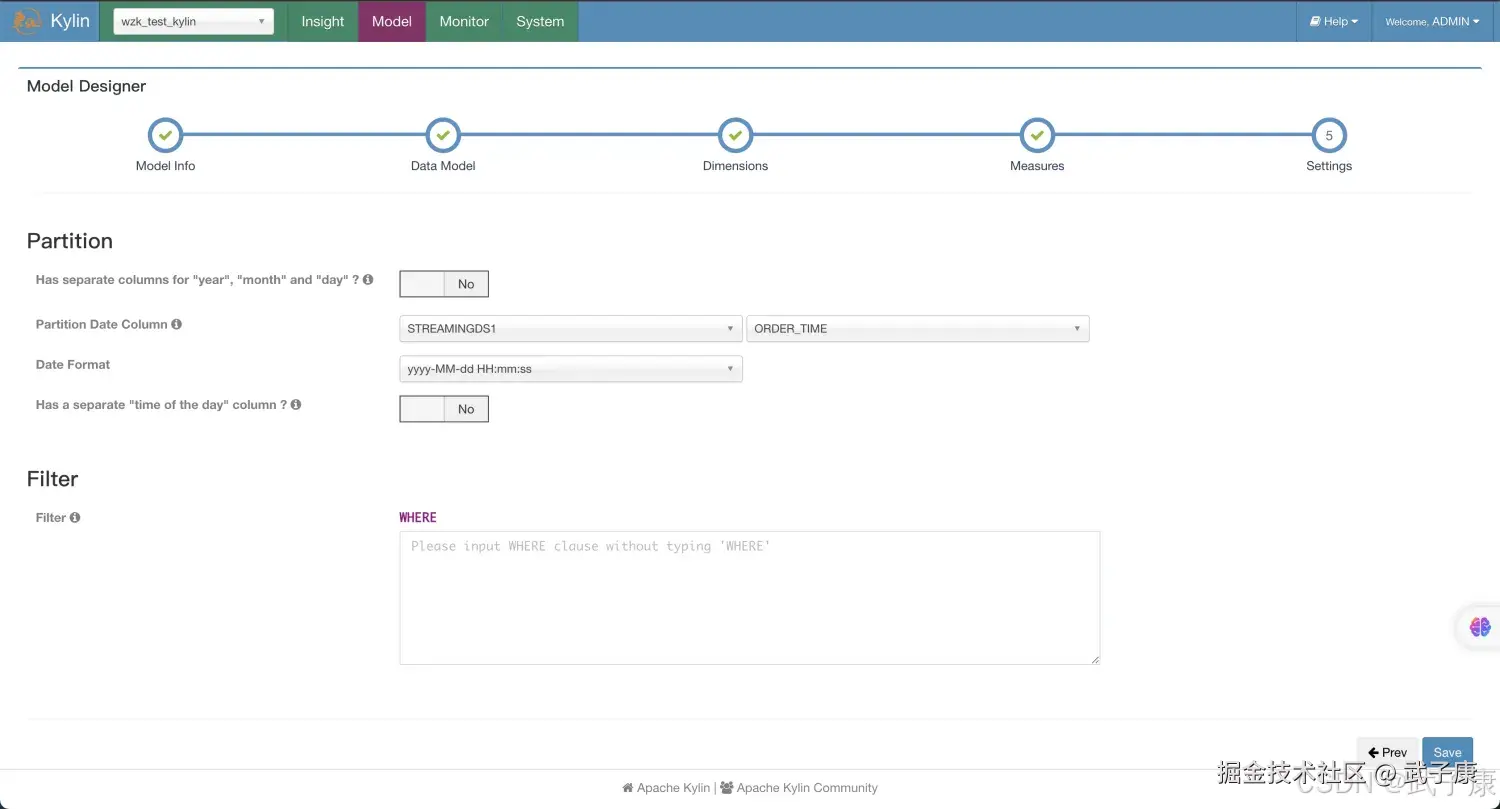This screenshot has width=1500, height=809.
Task: Click the Dimensions step checkmark icon
Action: tap(735, 135)
